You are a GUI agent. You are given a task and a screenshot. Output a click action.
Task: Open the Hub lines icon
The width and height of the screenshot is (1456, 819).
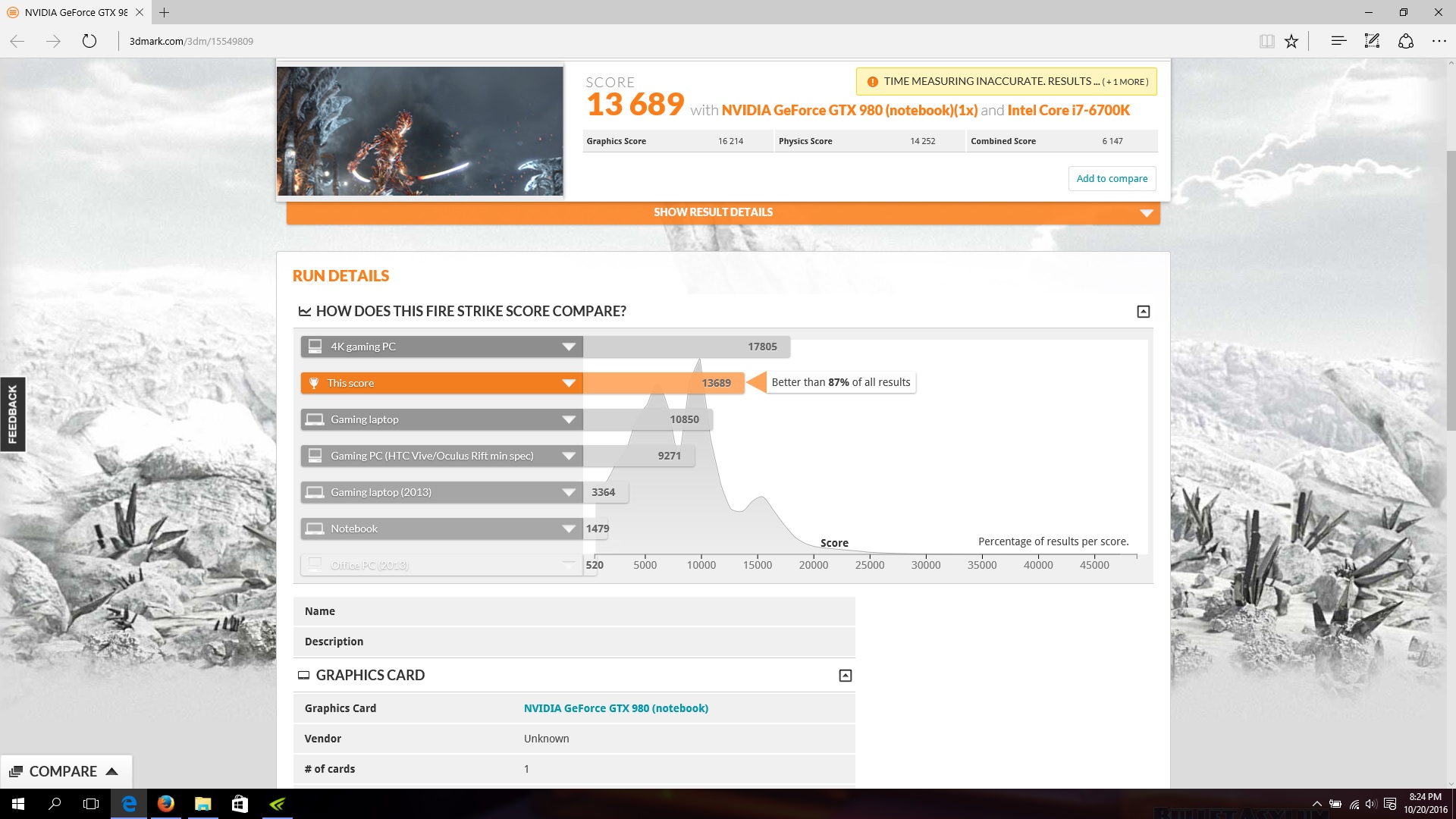point(1338,41)
